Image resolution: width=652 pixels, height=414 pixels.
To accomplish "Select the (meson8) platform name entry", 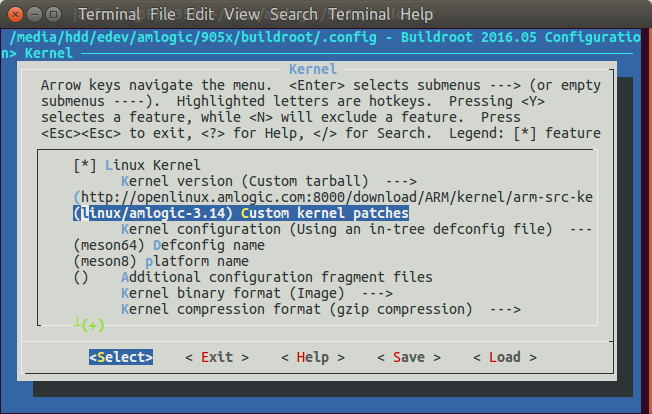I will 161,261.
